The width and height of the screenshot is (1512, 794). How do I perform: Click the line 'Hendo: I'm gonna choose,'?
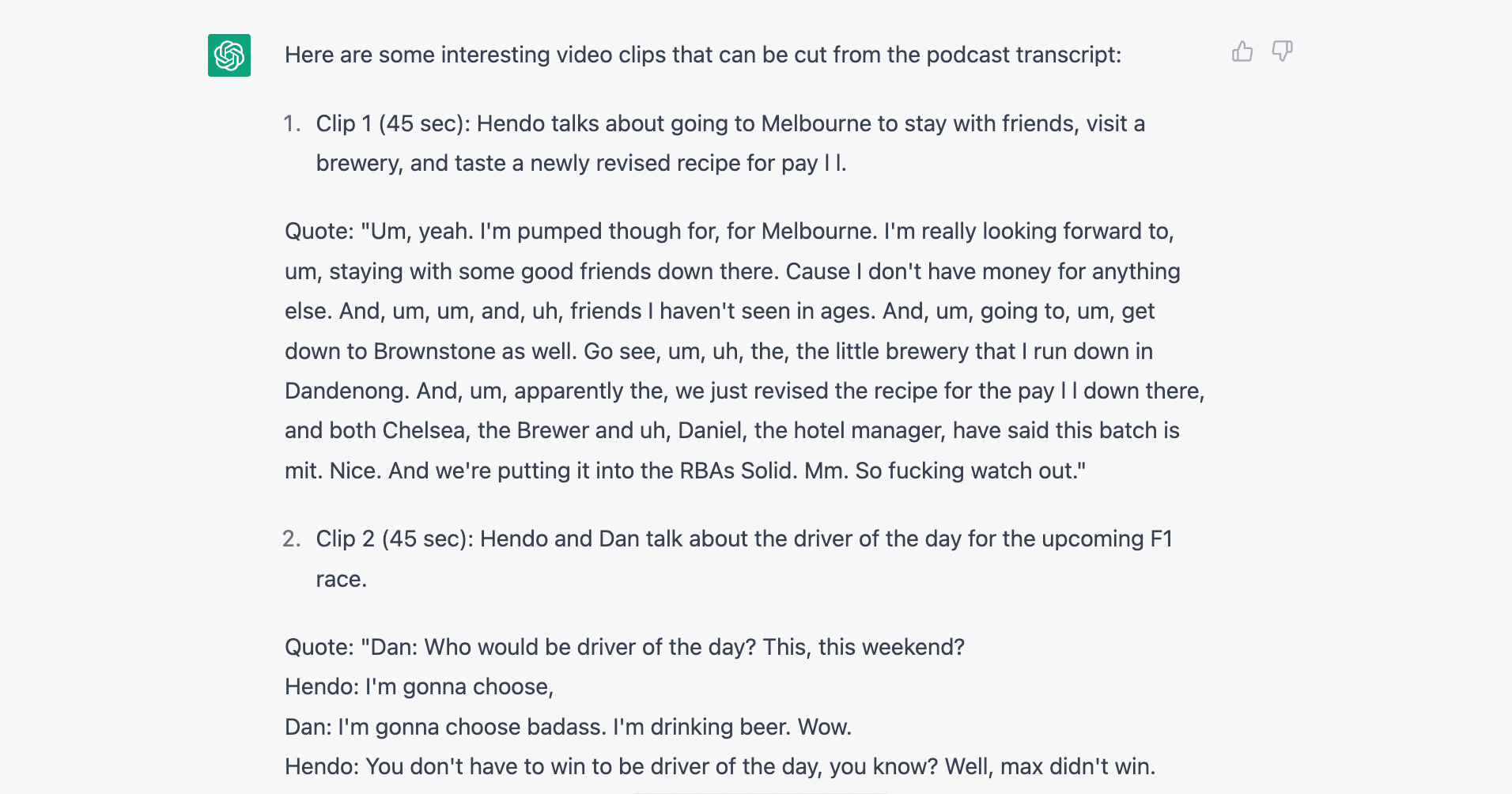pos(419,686)
